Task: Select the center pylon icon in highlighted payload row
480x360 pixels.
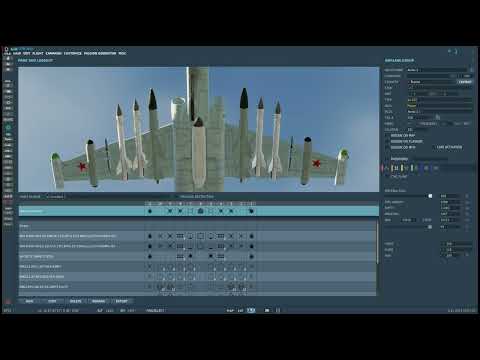Action: point(200,211)
